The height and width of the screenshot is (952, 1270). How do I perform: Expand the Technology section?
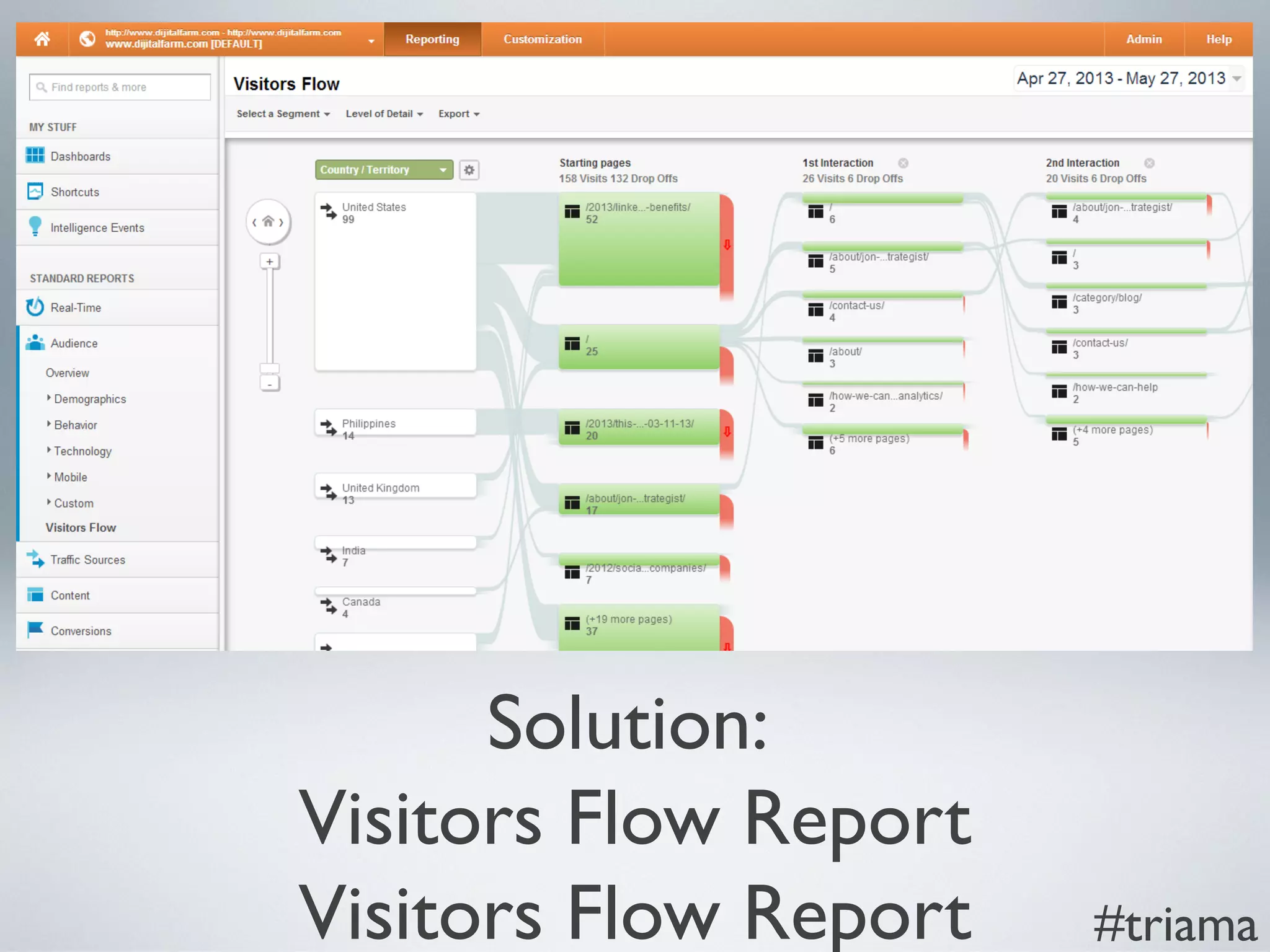[x=79, y=451]
